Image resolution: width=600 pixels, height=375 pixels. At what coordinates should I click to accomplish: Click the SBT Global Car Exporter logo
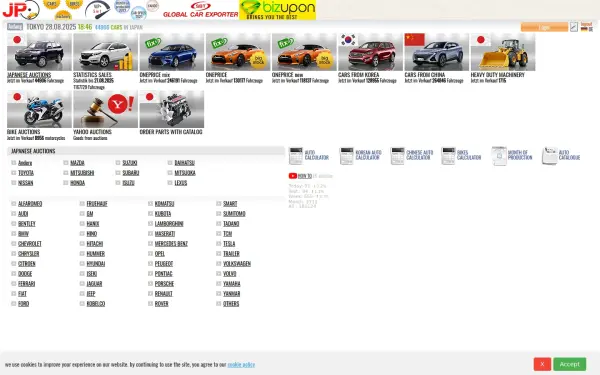(x=201, y=10)
